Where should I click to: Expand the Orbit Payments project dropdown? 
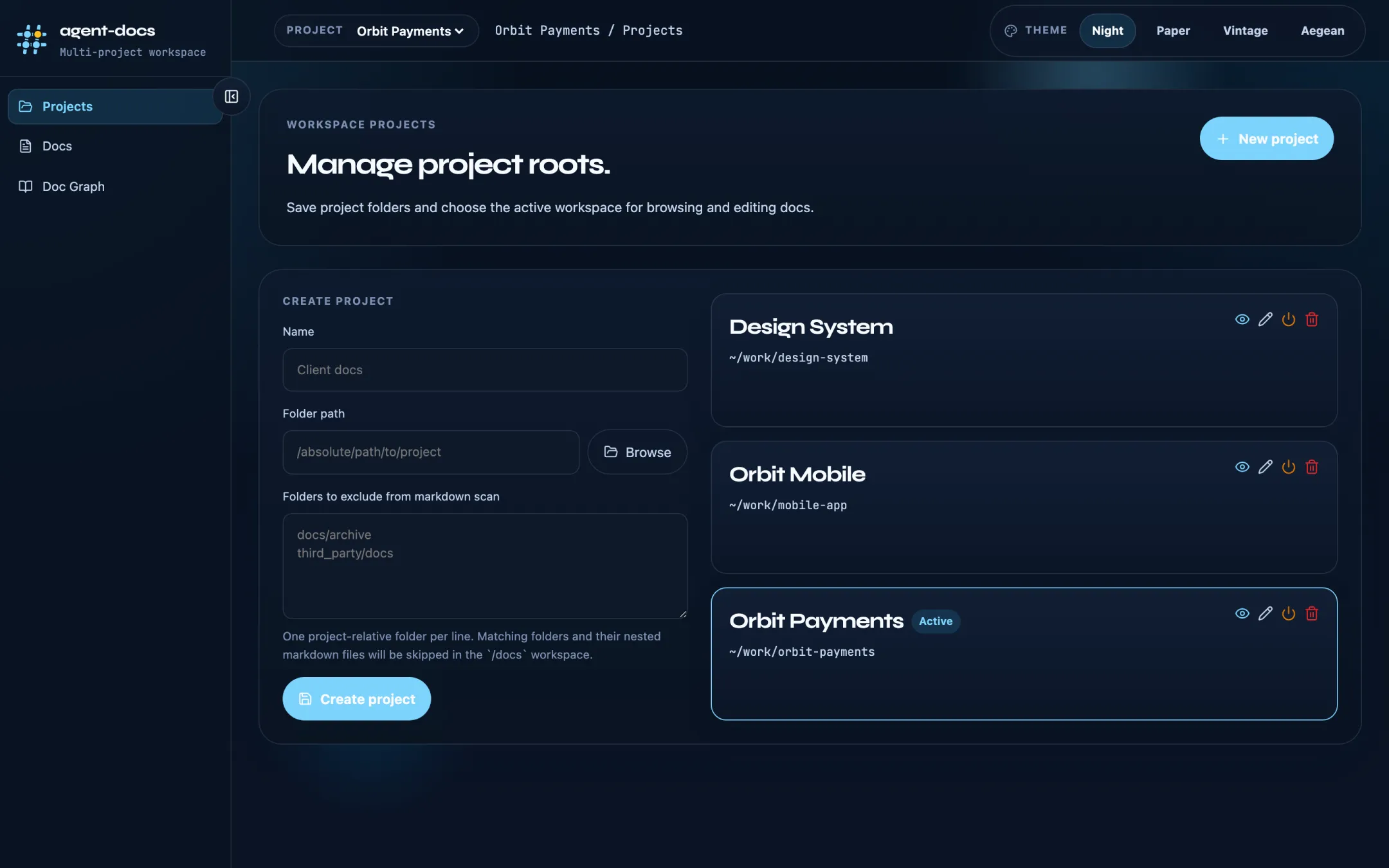click(410, 31)
